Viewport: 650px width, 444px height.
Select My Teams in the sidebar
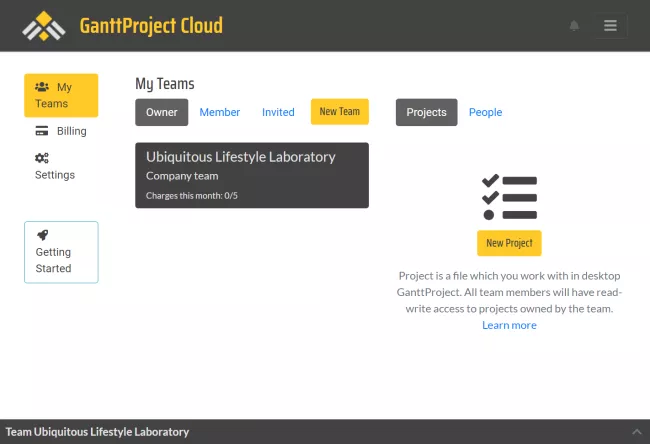pos(61,95)
